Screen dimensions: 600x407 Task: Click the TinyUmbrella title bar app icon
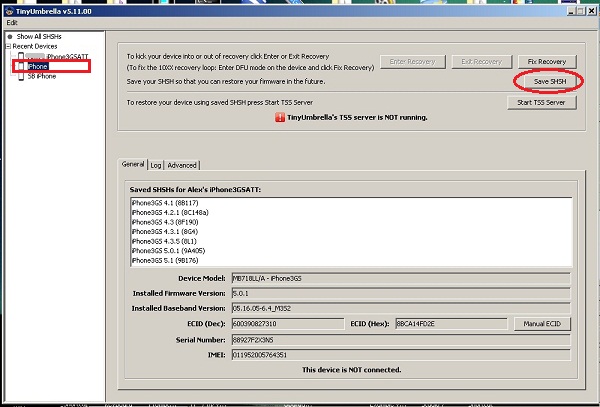(9, 11)
